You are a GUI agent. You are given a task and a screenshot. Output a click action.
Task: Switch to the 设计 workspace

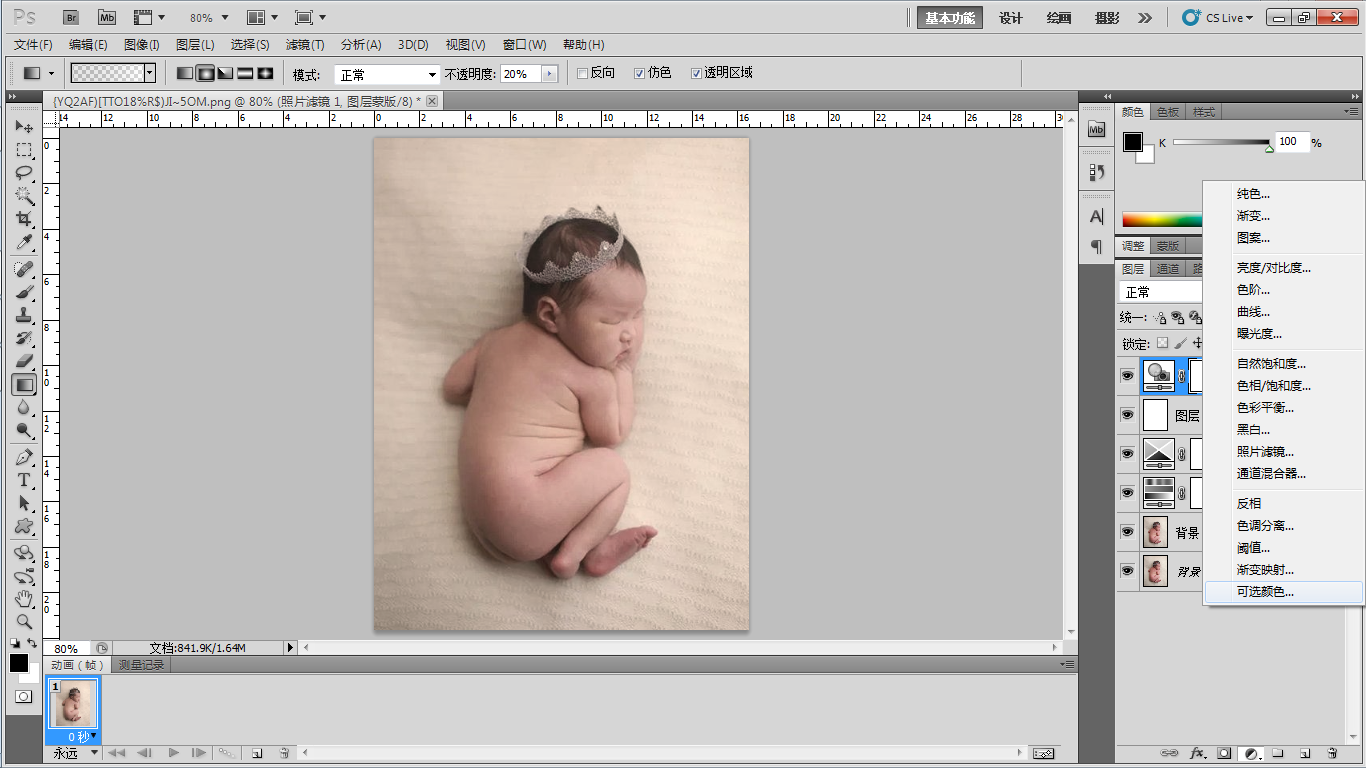coord(1011,18)
